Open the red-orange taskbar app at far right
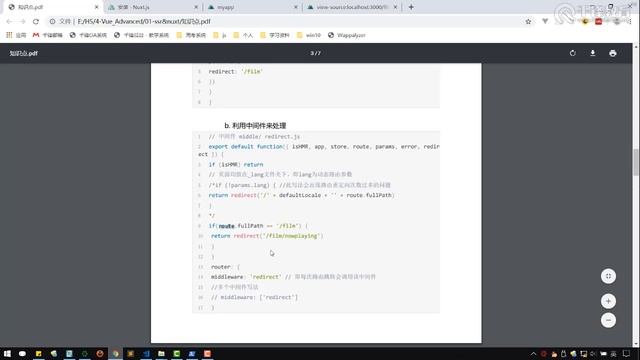The width and height of the screenshot is (640, 360). click(207, 353)
